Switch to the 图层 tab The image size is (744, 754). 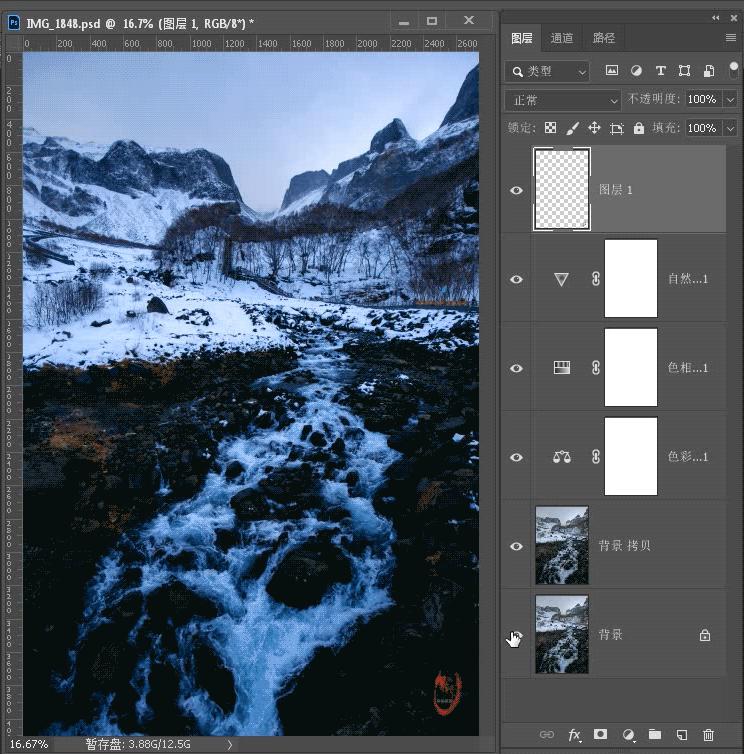522,38
